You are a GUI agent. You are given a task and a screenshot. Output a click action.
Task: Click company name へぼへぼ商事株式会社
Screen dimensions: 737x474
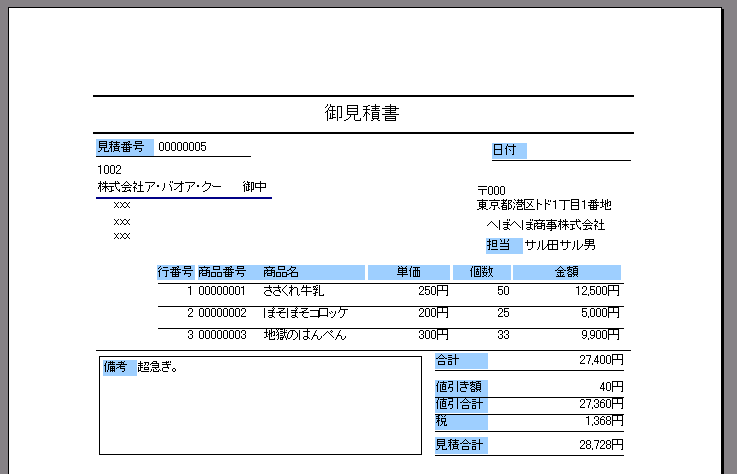[x=545, y=225]
